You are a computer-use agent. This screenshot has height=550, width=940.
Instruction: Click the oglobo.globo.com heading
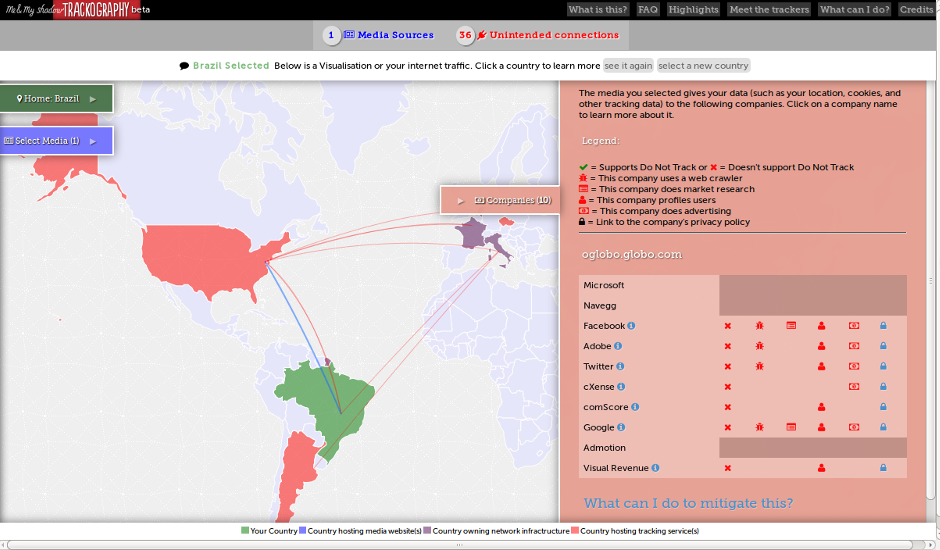click(631, 254)
